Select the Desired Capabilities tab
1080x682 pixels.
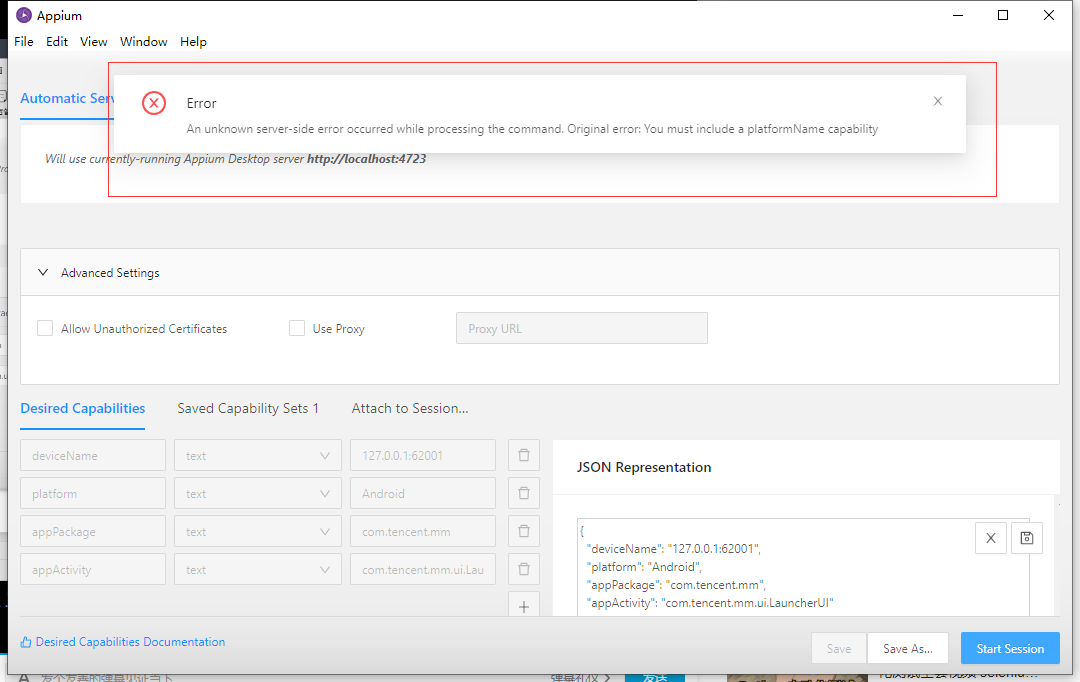tap(83, 409)
